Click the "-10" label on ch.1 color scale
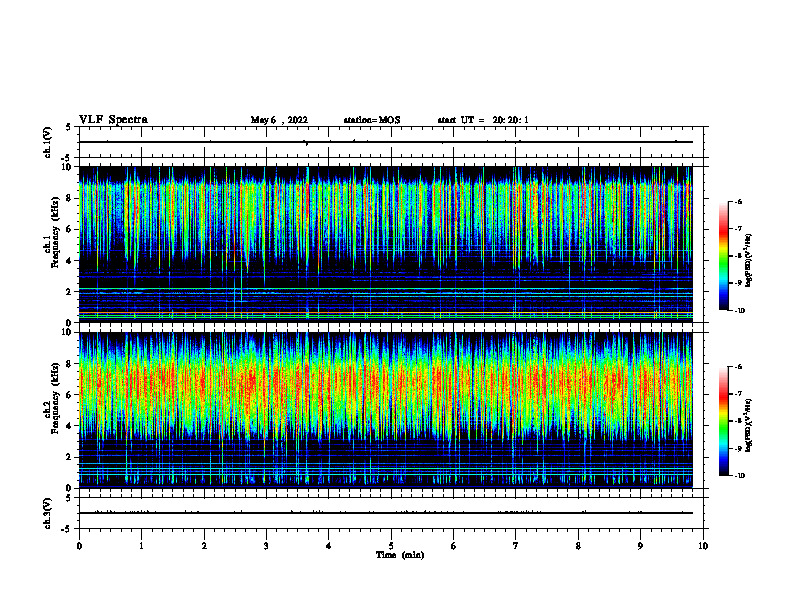Viewport: 792px width, 612px height. click(739, 311)
